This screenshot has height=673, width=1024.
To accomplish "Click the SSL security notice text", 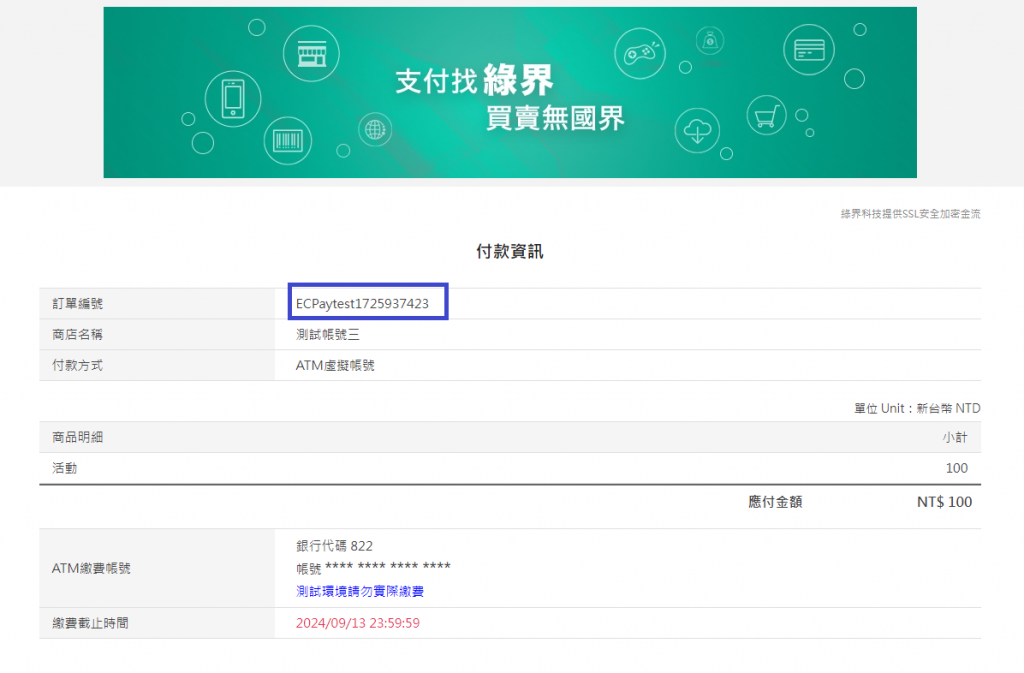I will click(910, 213).
